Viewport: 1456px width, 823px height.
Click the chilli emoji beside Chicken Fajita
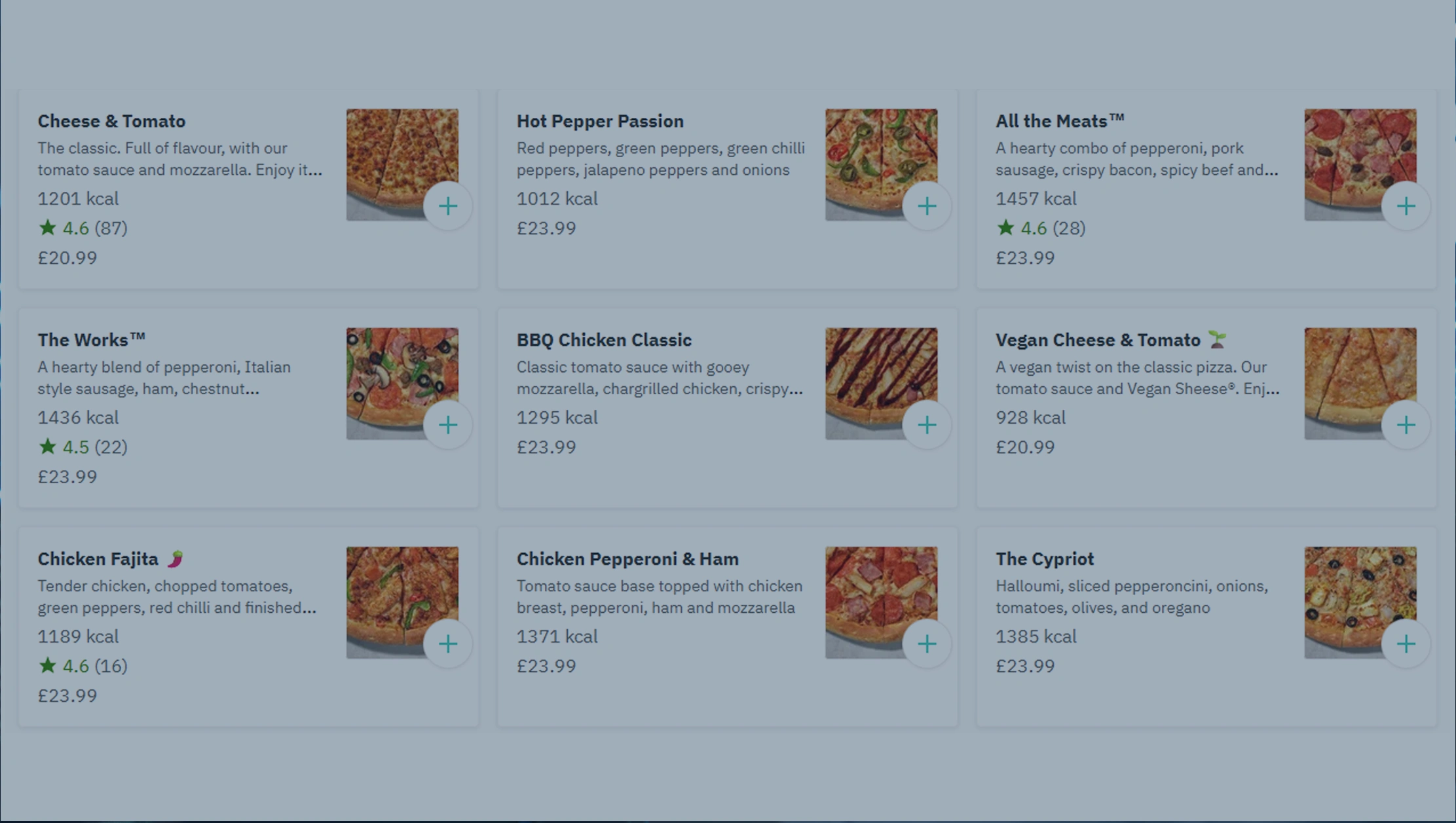[x=176, y=558]
